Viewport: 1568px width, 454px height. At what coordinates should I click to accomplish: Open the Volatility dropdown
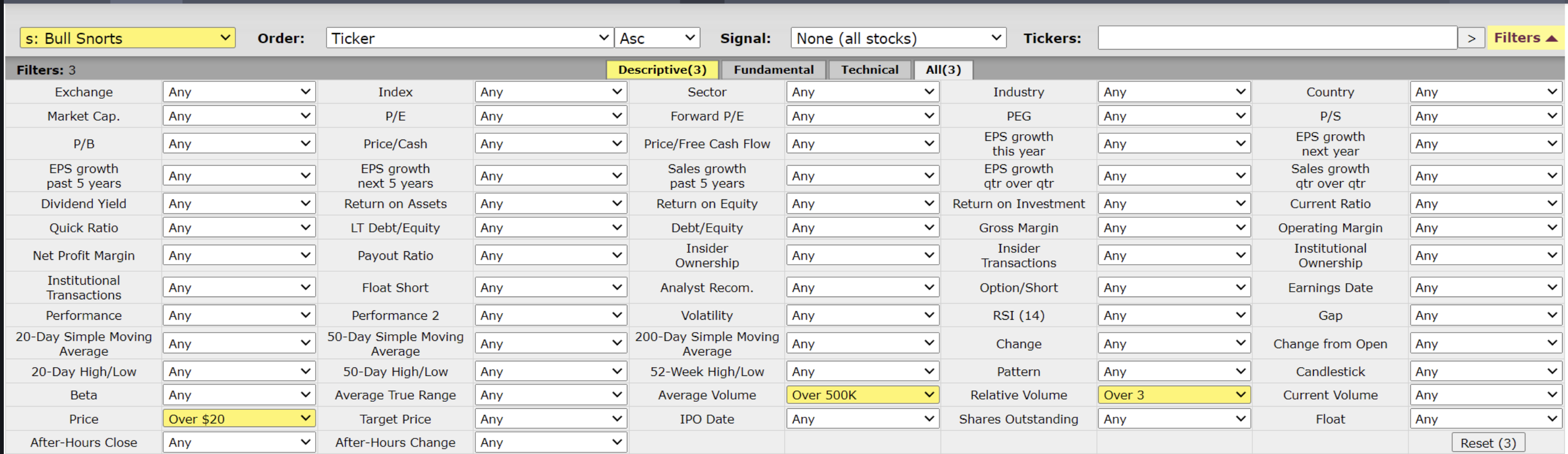tap(863, 315)
